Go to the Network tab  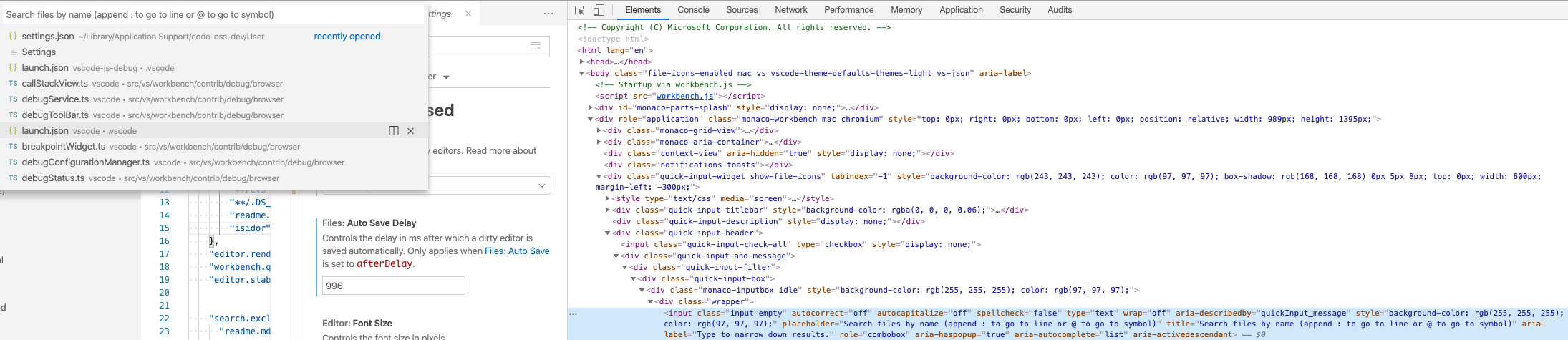coord(791,10)
